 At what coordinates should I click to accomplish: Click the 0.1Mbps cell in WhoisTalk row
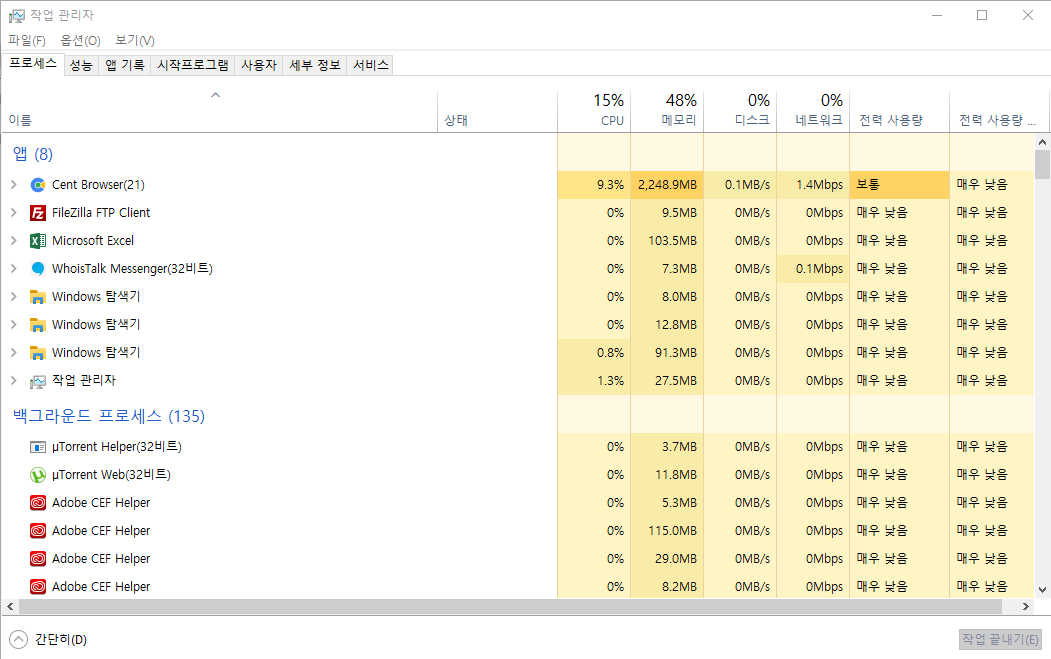813,269
